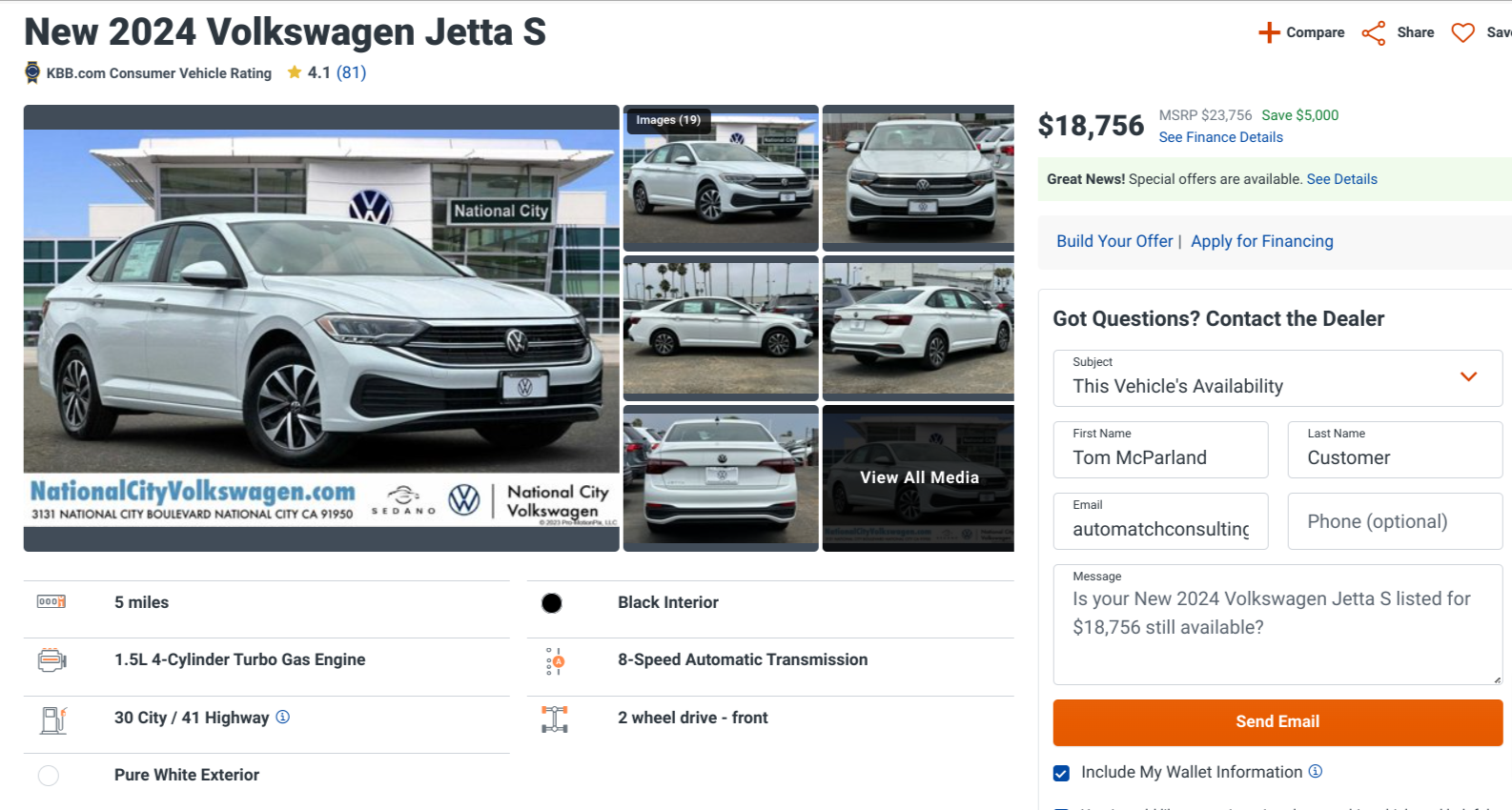This screenshot has width=1512, height=810.
Task: Click the Share icon
Action: 1374,33
